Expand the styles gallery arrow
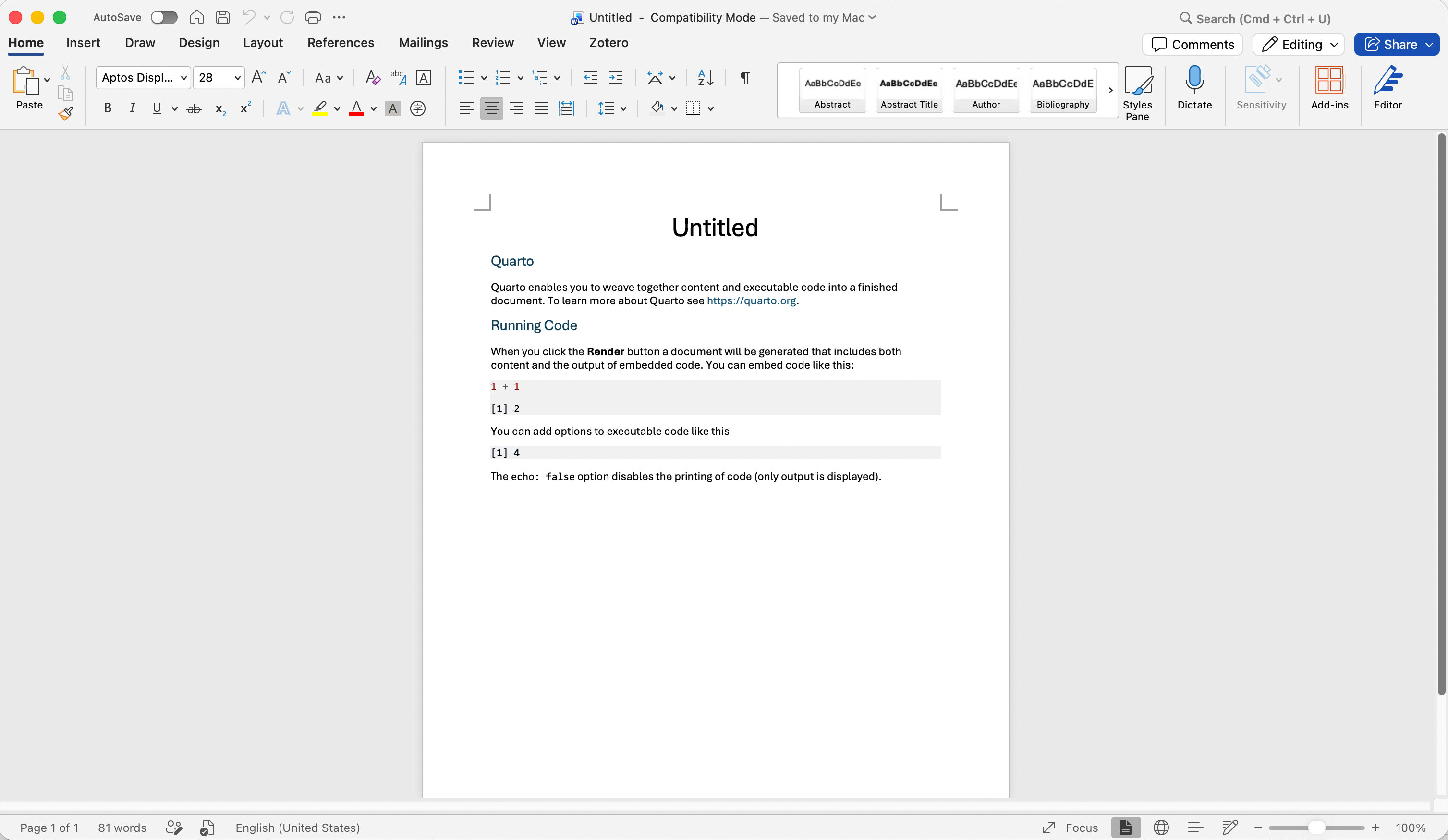This screenshot has height=840, width=1448. (x=1110, y=90)
